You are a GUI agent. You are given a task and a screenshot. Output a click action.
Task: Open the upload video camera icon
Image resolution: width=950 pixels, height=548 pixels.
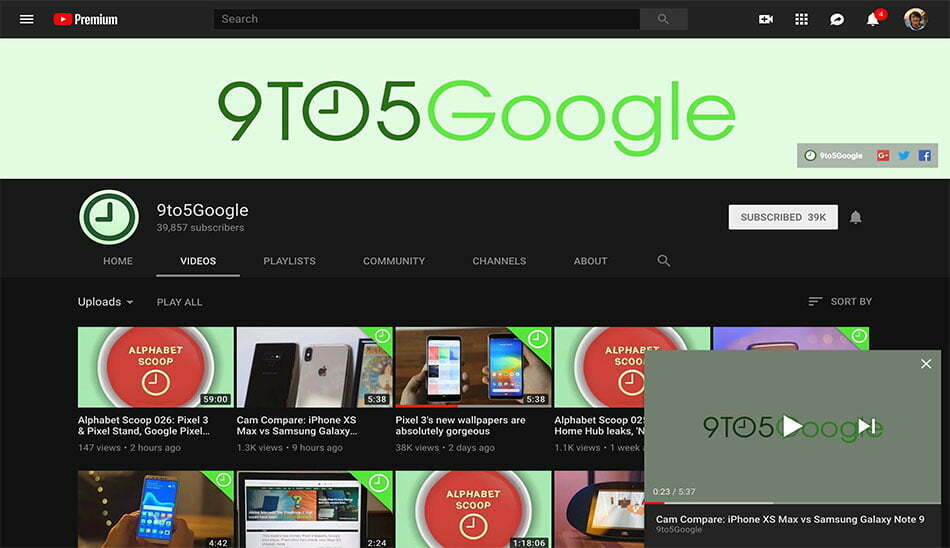pyautogui.click(x=766, y=19)
